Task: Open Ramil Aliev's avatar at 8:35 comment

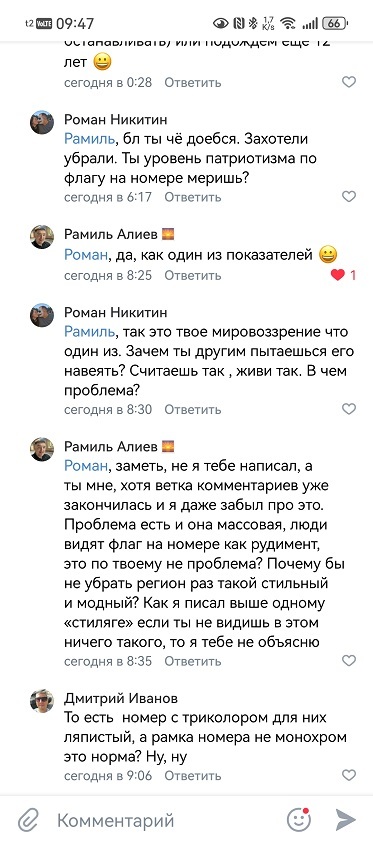Action: [x=41, y=449]
